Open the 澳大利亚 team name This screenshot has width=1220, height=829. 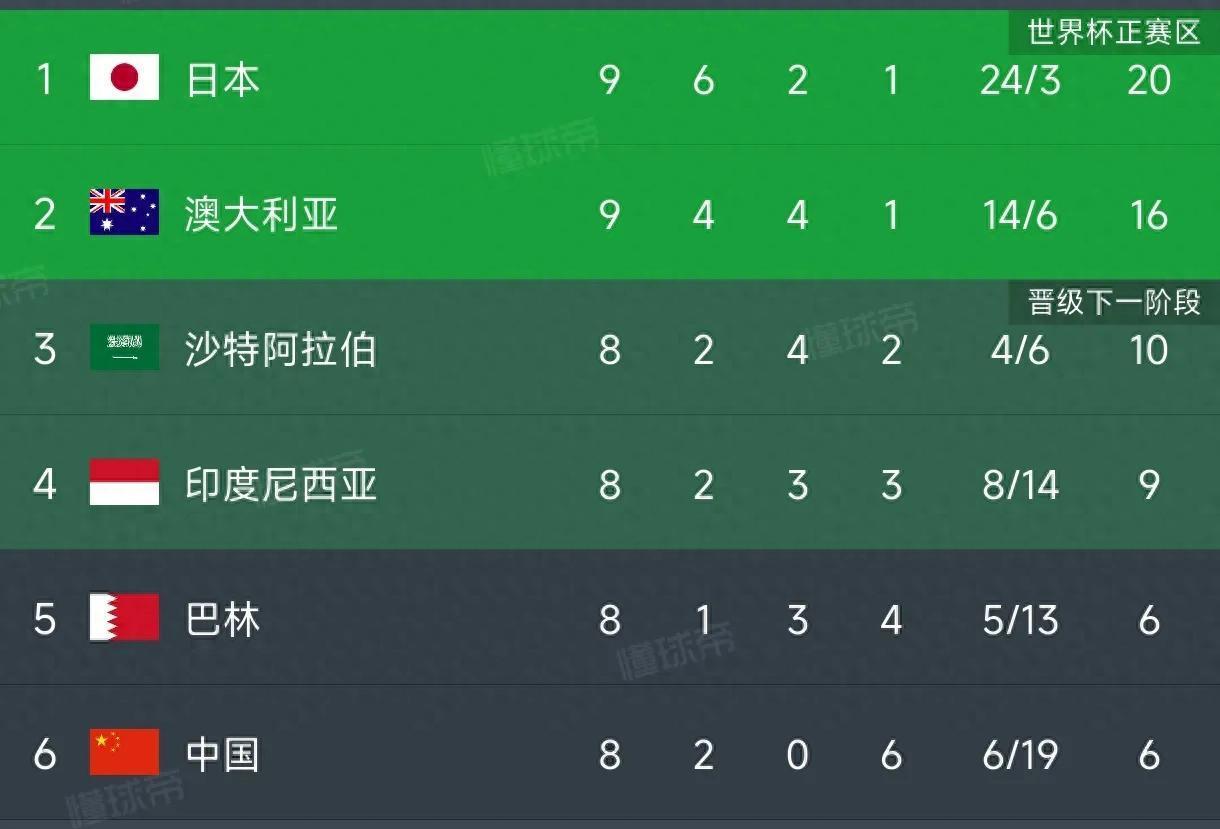tap(261, 214)
